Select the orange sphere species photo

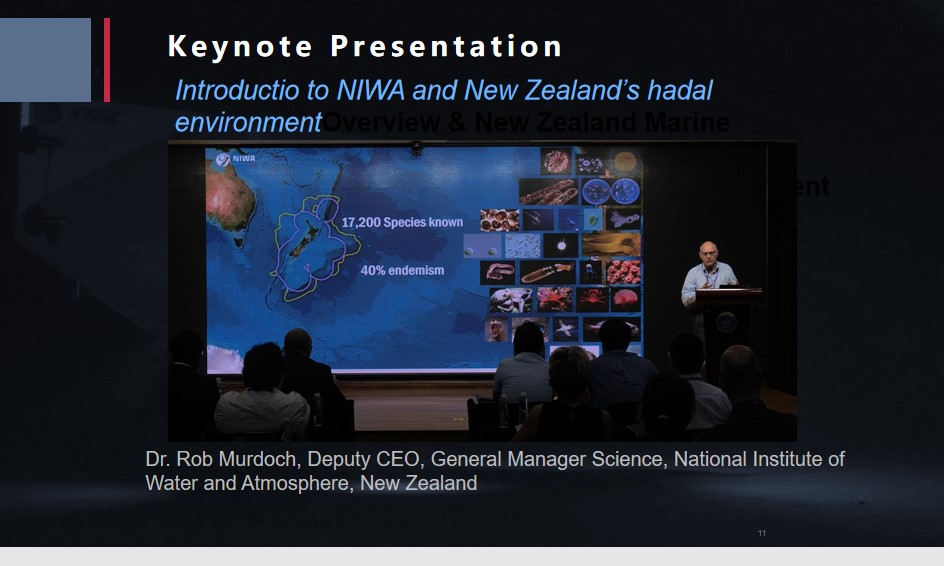[625, 161]
